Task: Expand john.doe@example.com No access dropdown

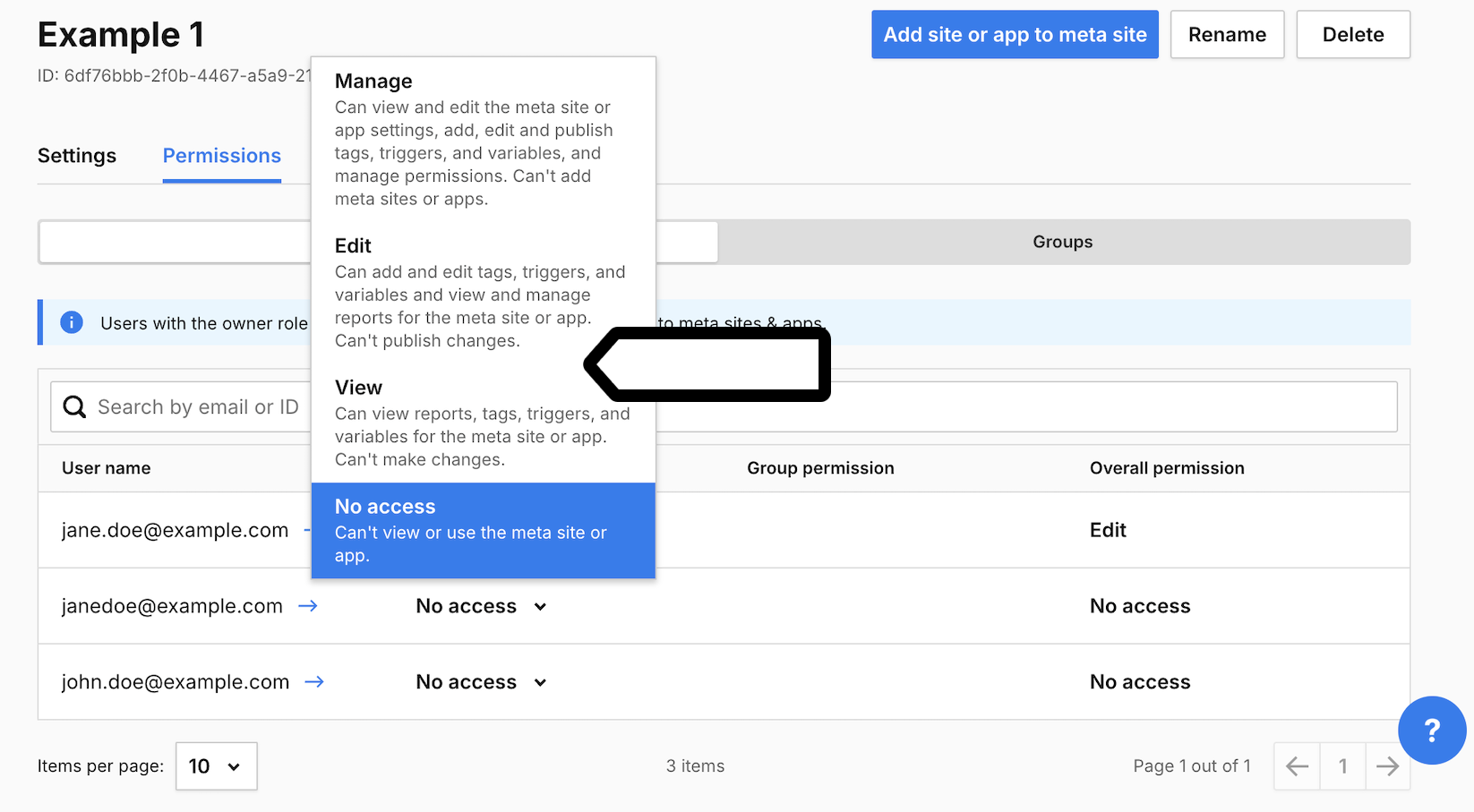Action: coord(481,682)
